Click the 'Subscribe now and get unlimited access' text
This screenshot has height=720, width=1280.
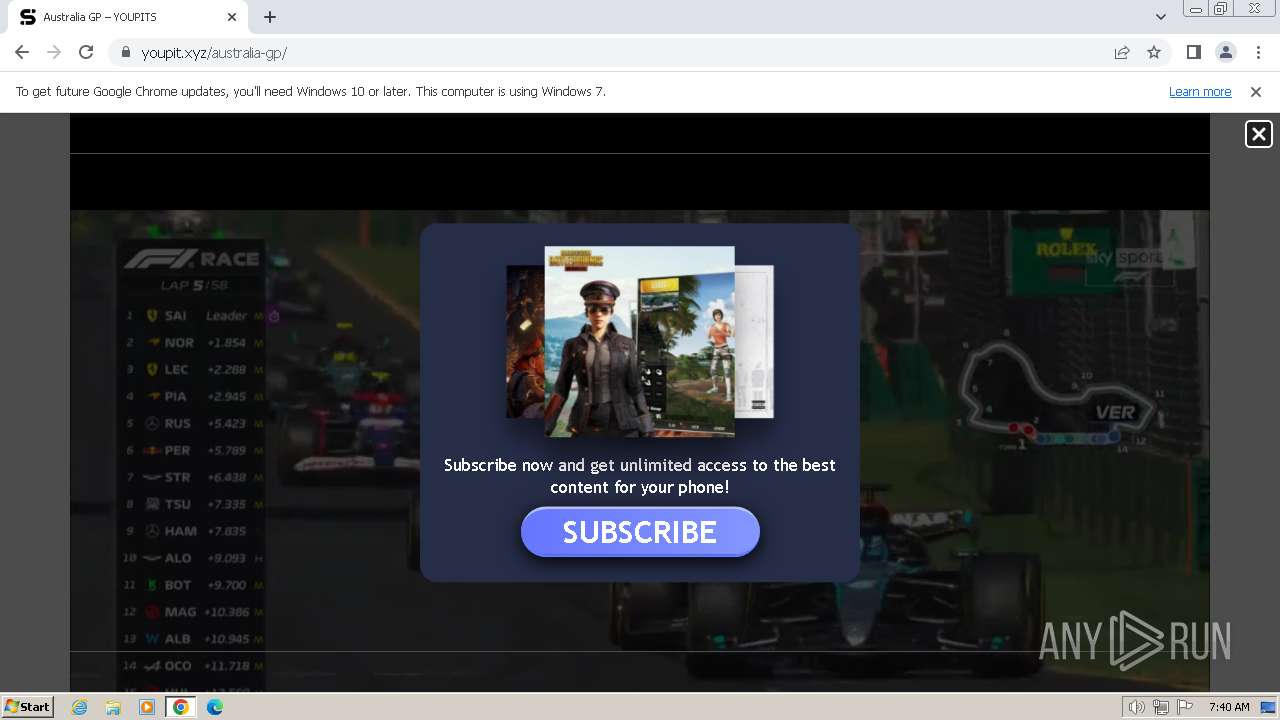[640, 476]
